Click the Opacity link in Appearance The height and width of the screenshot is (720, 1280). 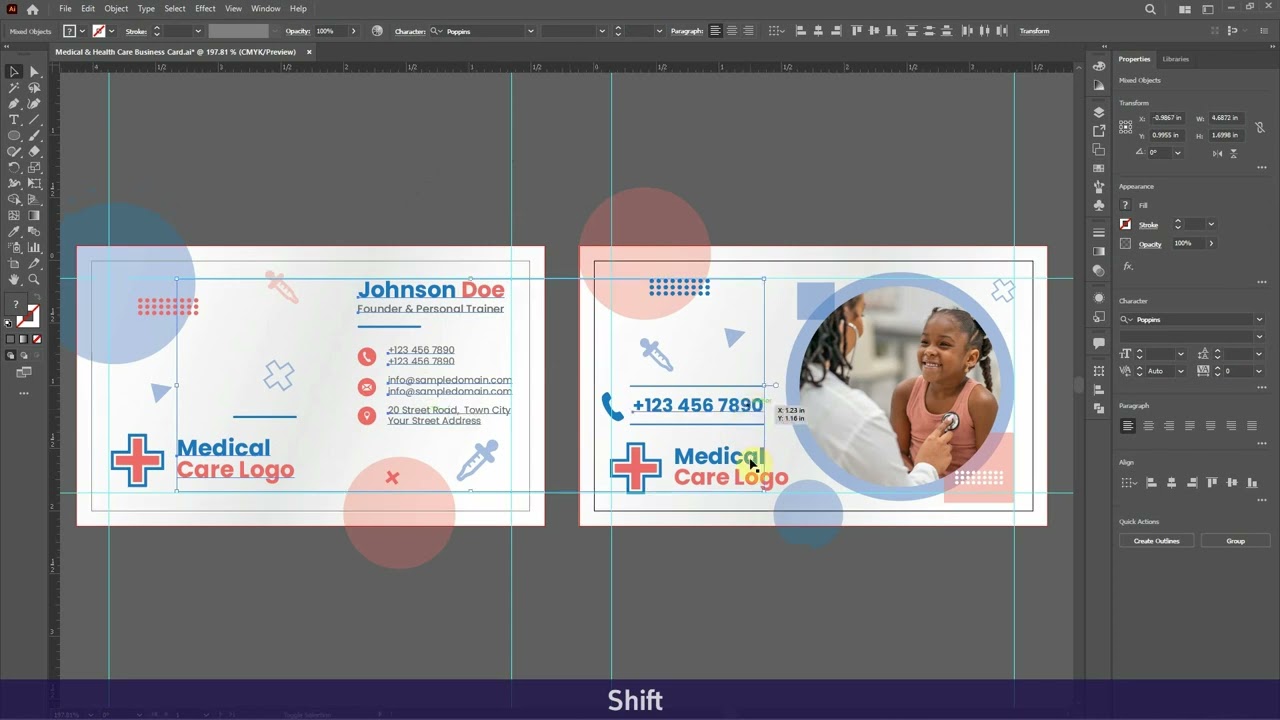pyautogui.click(x=1150, y=244)
